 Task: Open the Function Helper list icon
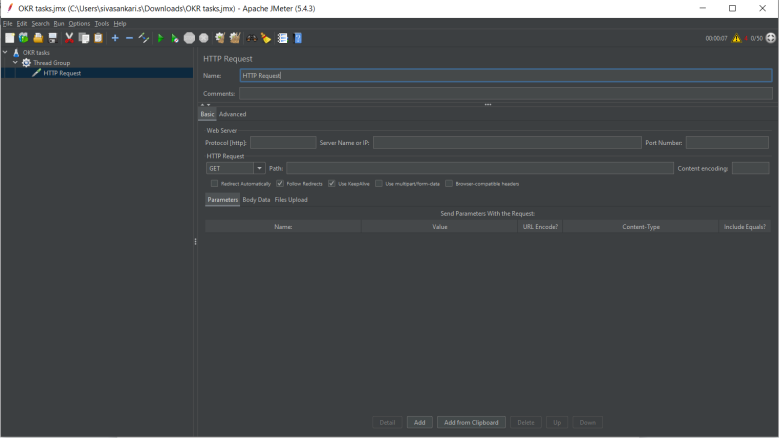283,38
